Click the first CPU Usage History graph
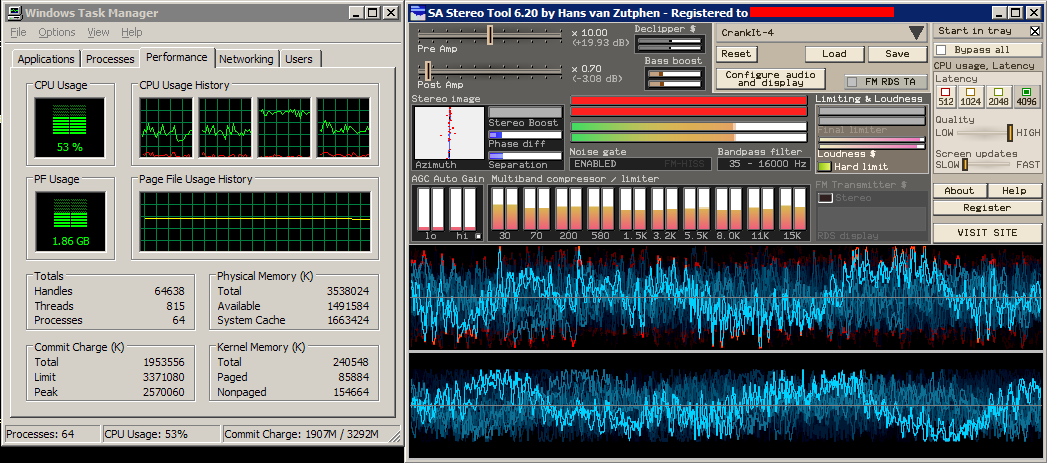The image size is (1047, 463). tap(166, 128)
